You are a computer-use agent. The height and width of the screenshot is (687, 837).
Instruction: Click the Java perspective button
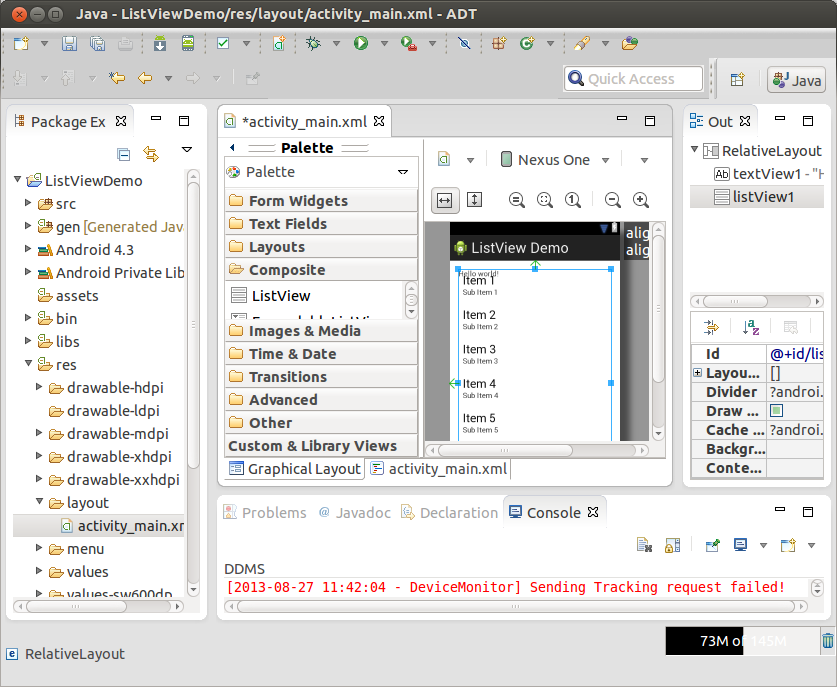[797, 79]
